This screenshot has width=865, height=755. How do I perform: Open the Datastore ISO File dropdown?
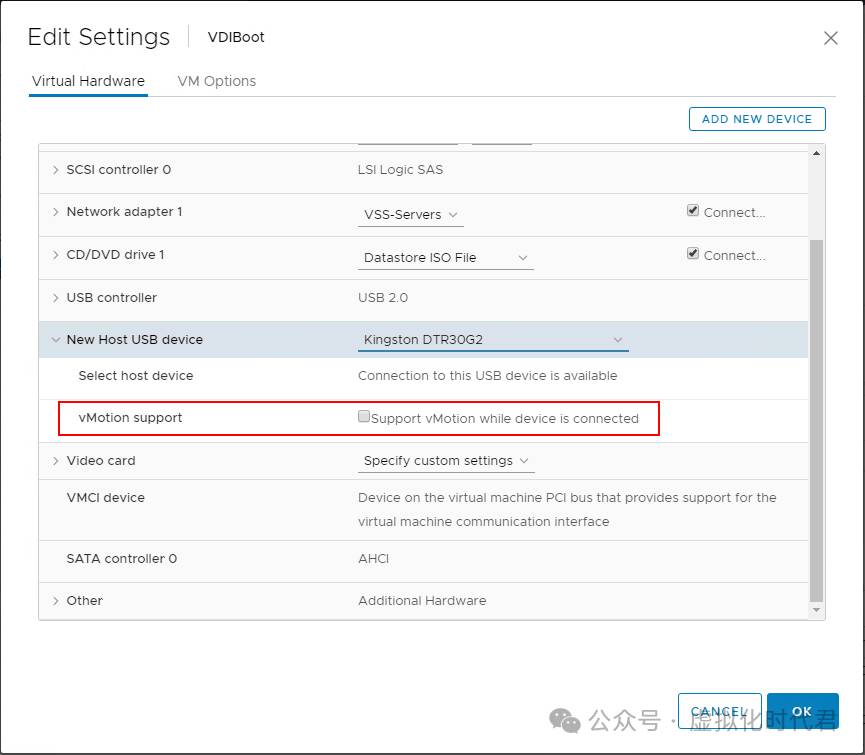(445, 258)
